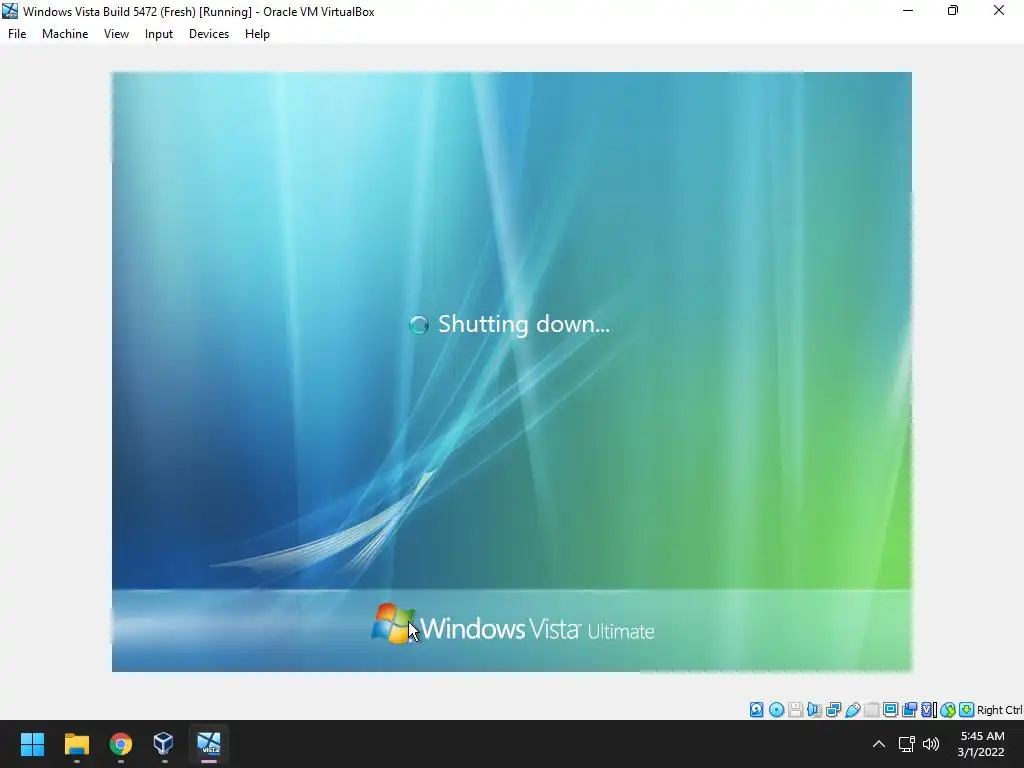The image size is (1024, 768).
Task: Open the View menu
Action: coord(116,34)
